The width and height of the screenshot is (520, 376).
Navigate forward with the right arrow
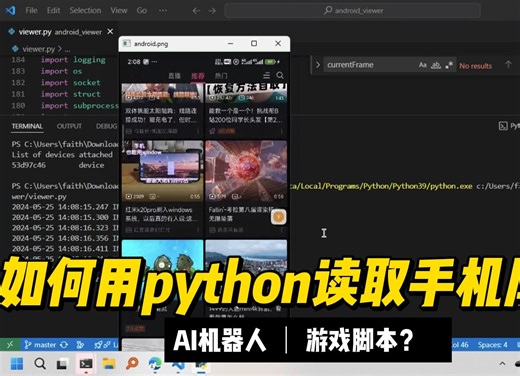coord(212,11)
